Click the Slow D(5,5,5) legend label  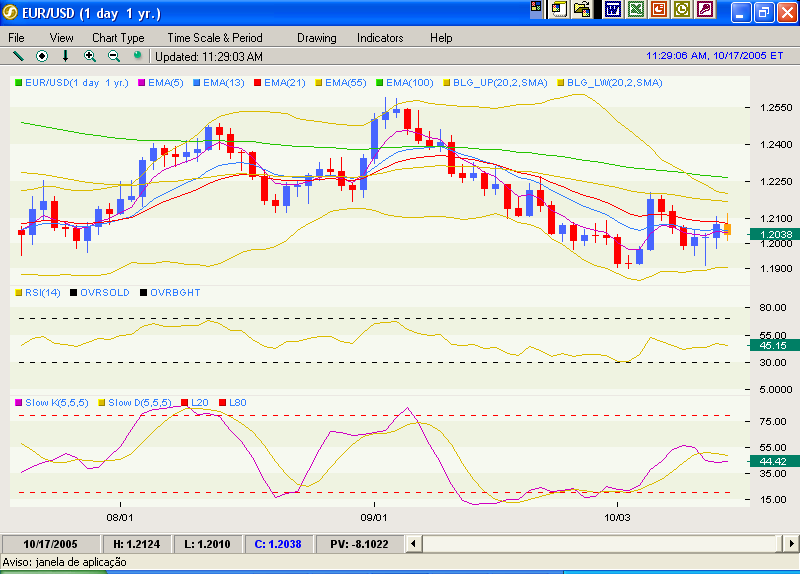click(x=140, y=403)
